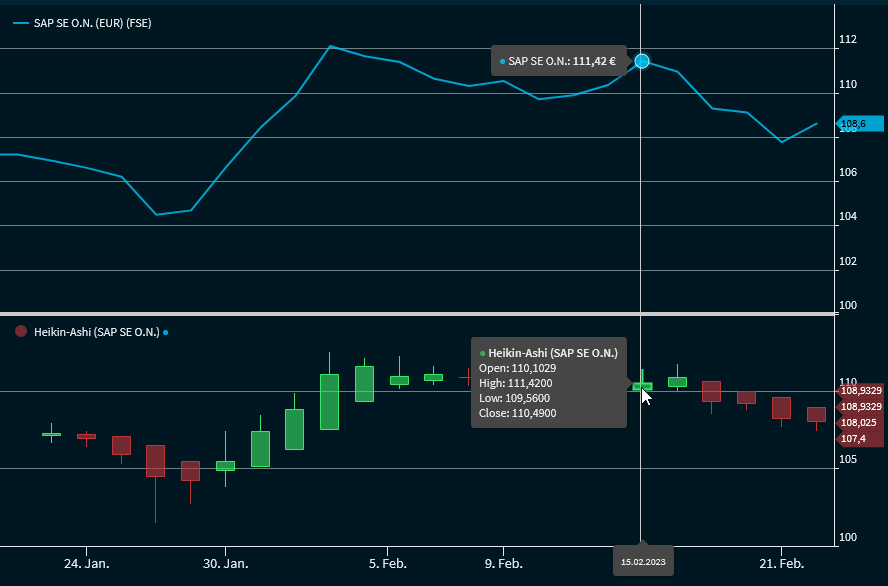Click the SAP SE O.N.: 111,42 € tooltip

coord(559,61)
